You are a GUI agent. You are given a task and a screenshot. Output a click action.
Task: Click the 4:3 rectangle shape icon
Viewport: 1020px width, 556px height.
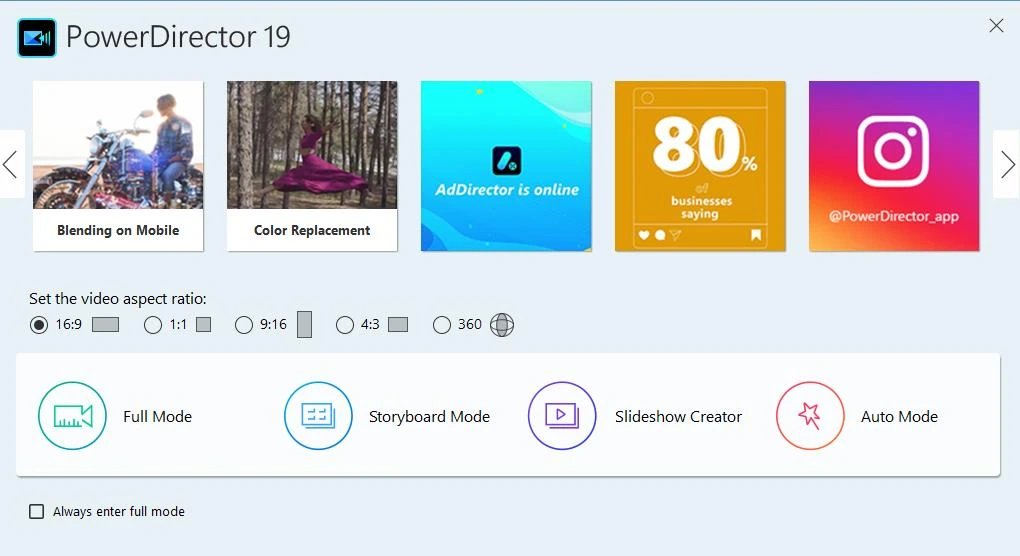[398, 324]
